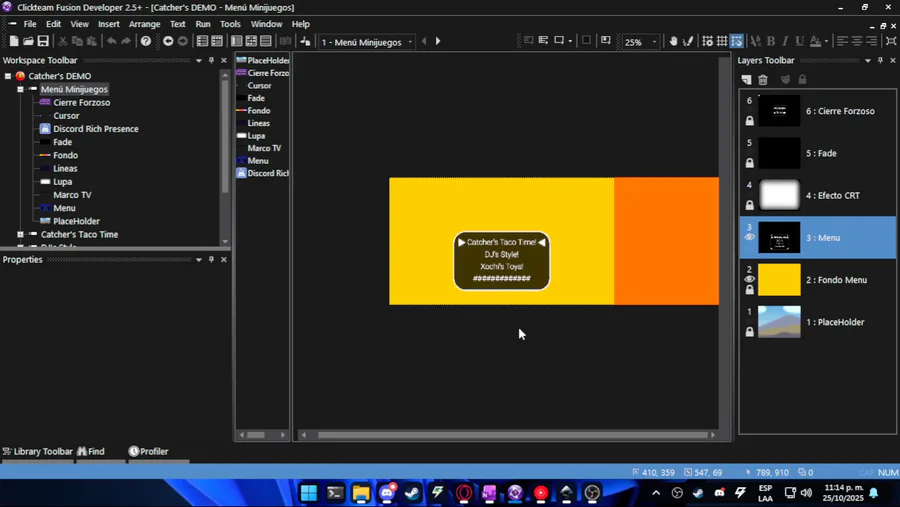Screen dimensions: 900x507
Task: Select Discord Rich Presence in workspace tree
Action: click(96, 129)
